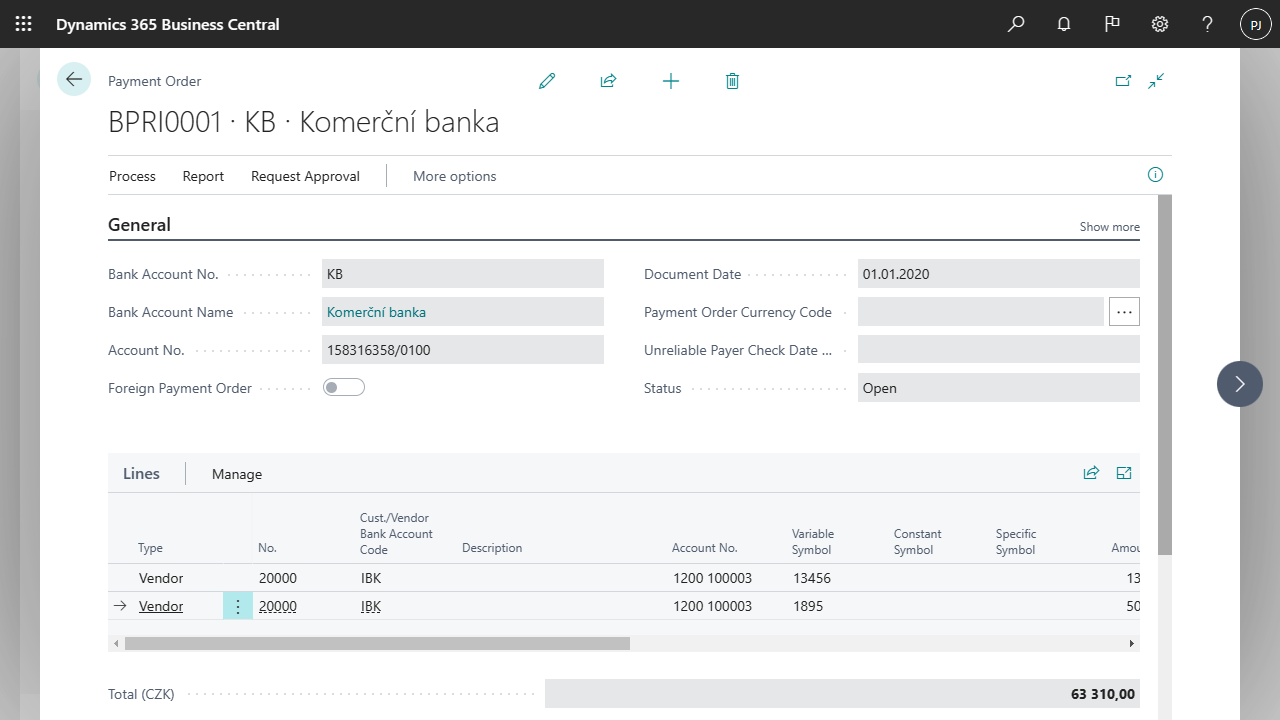Show the FactBox information pane icon

[x=1155, y=175]
